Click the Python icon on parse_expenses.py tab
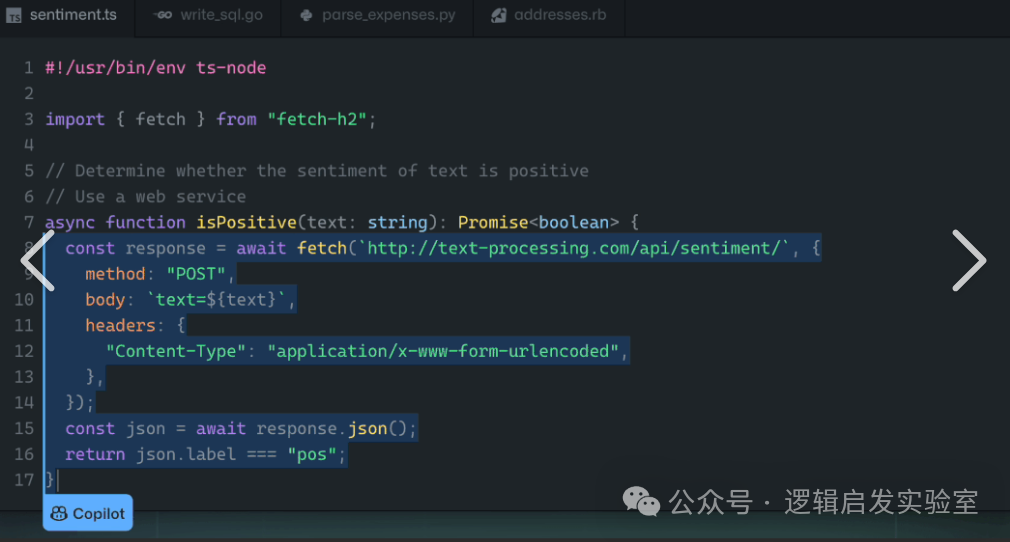The image size is (1010, 542). pyautogui.click(x=306, y=16)
